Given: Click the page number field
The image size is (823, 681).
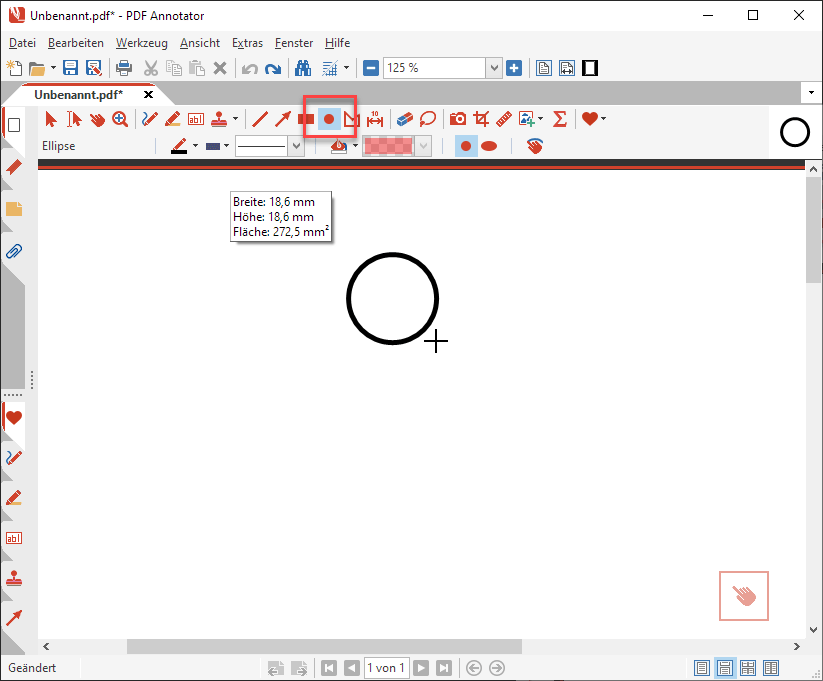Looking at the screenshot, I should pos(386,668).
